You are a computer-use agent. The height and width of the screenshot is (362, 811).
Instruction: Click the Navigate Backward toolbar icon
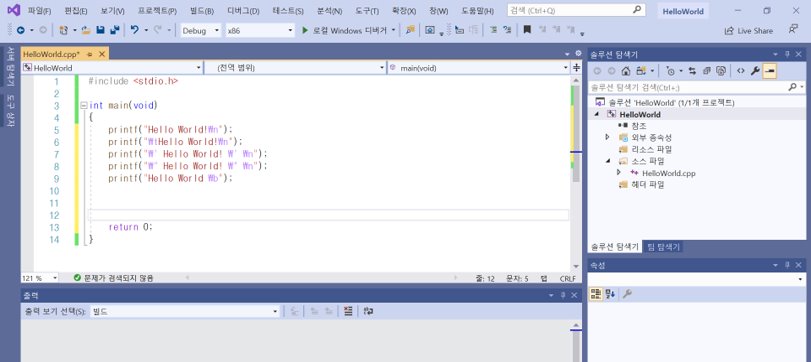20,31
